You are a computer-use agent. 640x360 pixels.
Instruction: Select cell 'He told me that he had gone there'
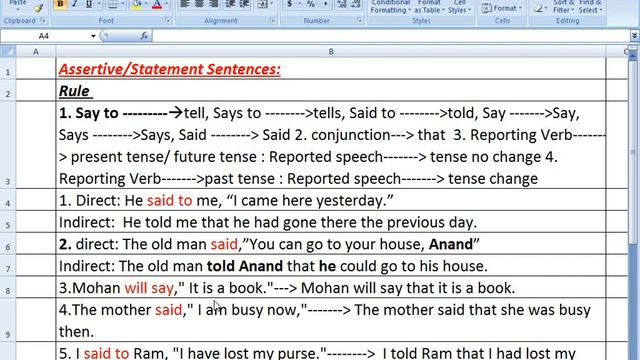pos(331,222)
